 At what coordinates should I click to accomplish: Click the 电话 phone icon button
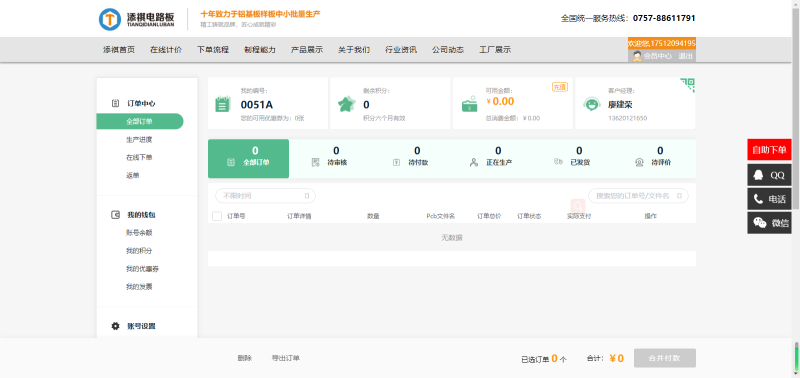(x=769, y=199)
